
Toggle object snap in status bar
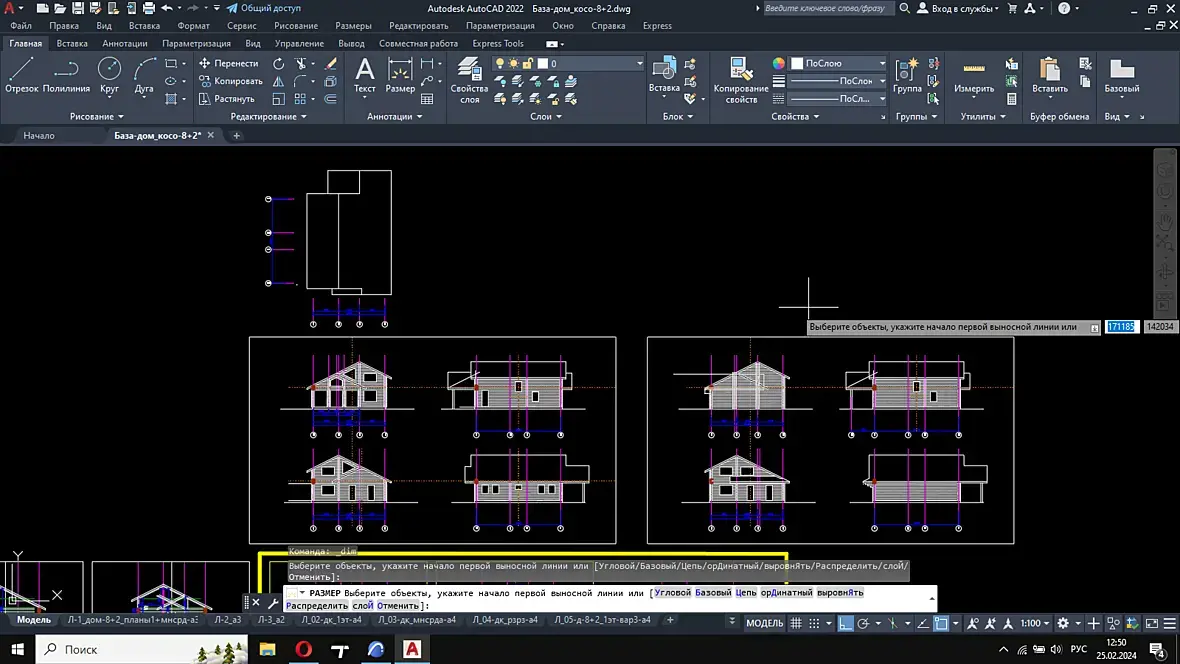[940, 623]
